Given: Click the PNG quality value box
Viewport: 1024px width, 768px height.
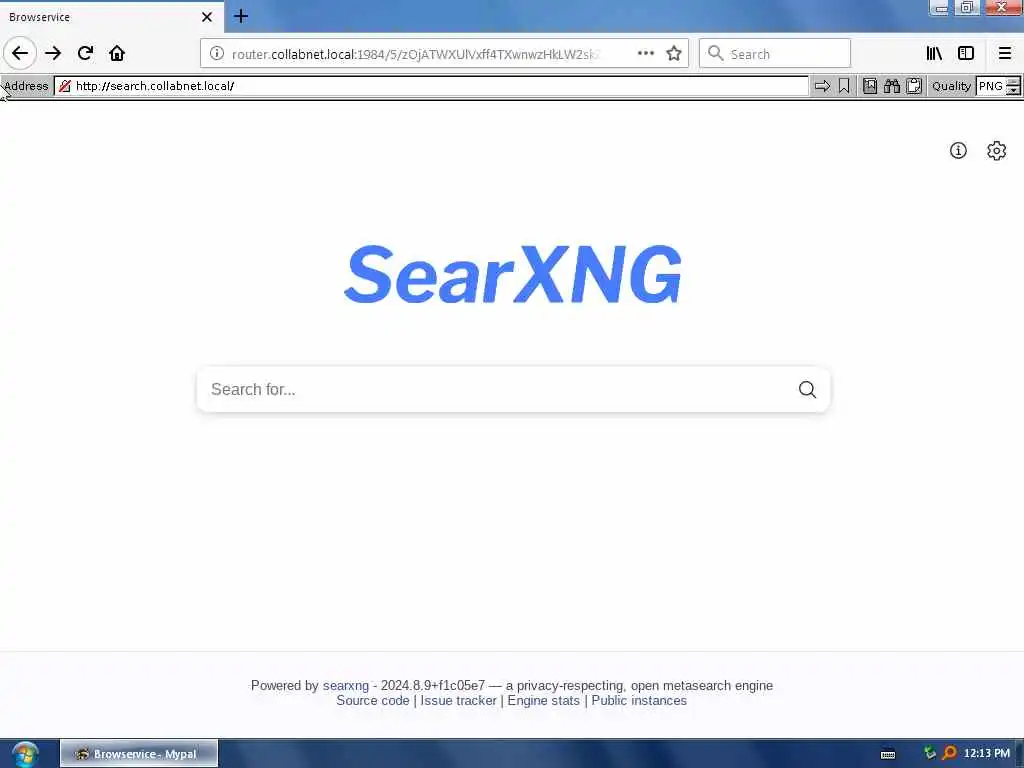Looking at the screenshot, I should [991, 86].
